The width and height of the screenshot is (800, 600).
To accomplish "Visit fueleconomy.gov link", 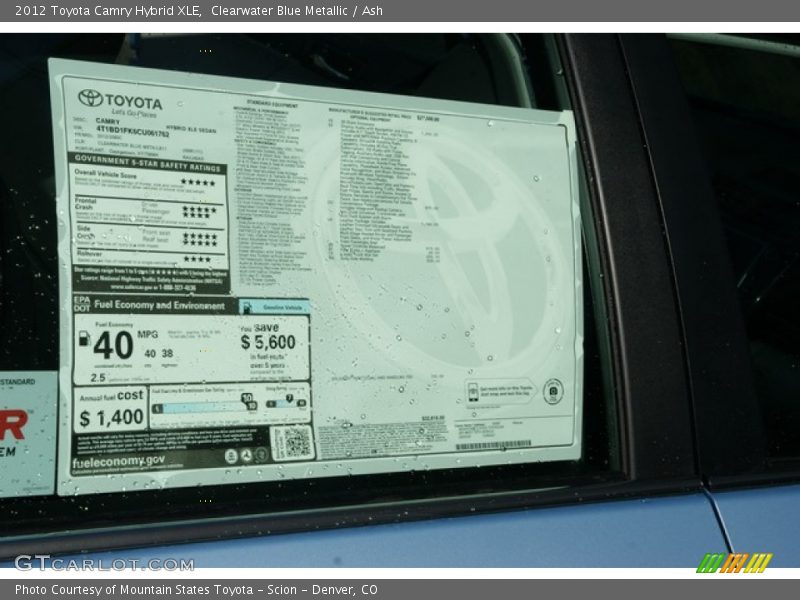I will pyautogui.click(x=117, y=462).
